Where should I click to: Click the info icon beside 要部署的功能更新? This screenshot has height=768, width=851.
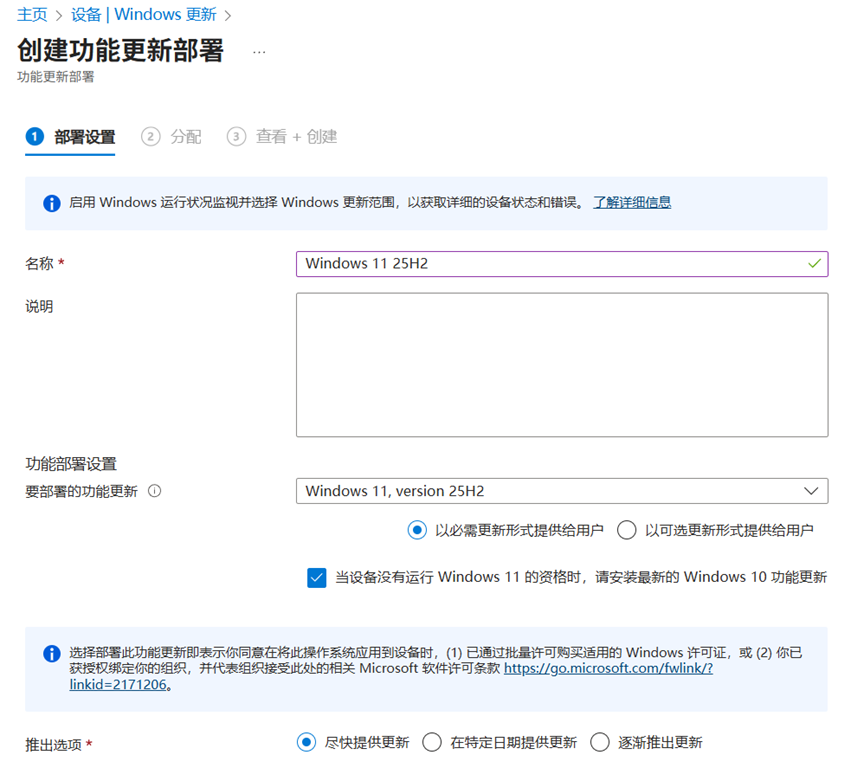[x=154, y=491]
